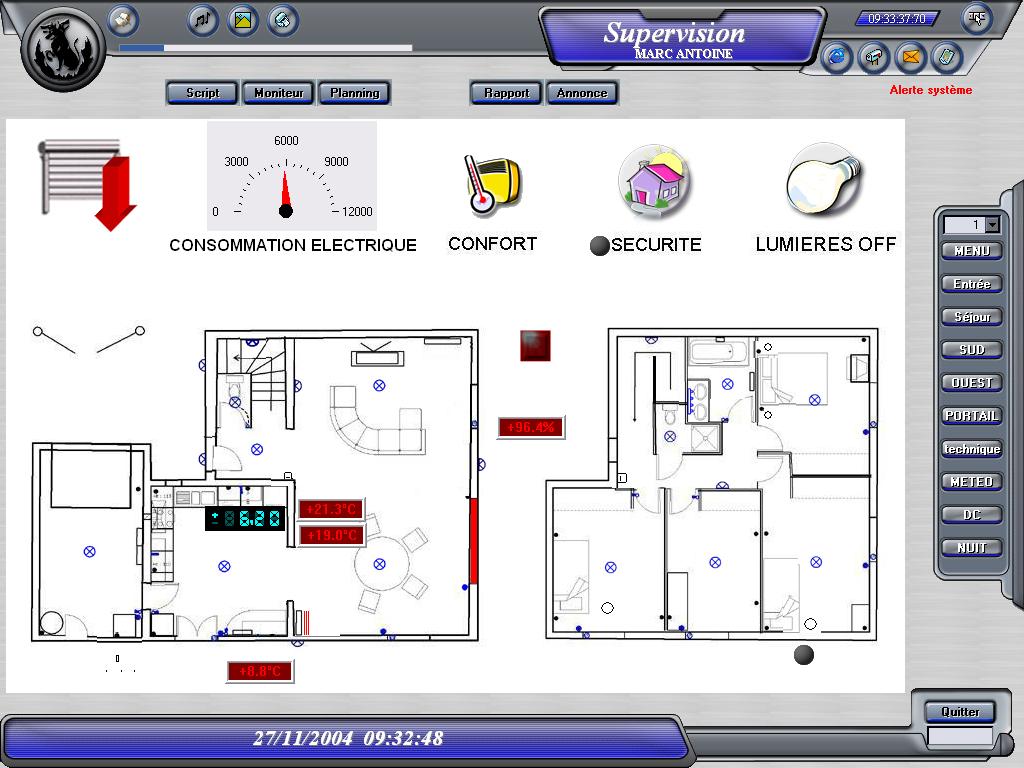Click the music notes icon
This screenshot has height=768, width=1024.
[x=203, y=20]
